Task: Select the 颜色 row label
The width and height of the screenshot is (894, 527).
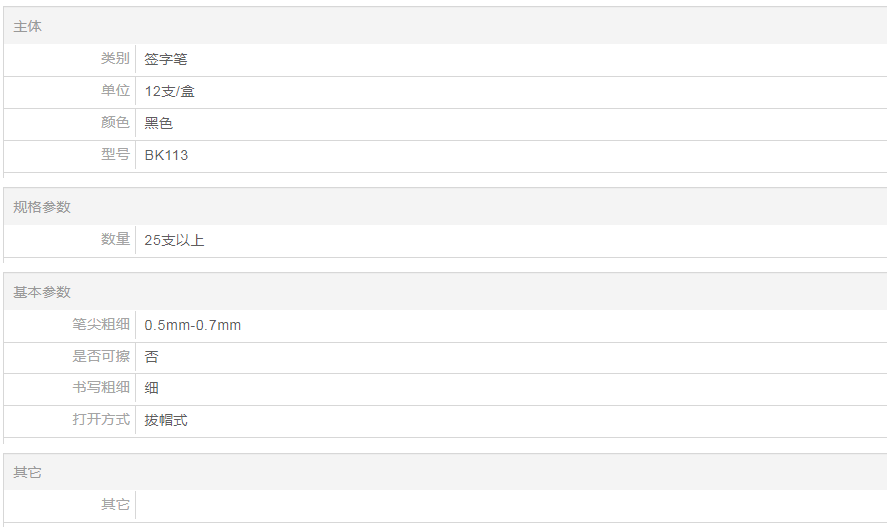Action: tap(115, 123)
